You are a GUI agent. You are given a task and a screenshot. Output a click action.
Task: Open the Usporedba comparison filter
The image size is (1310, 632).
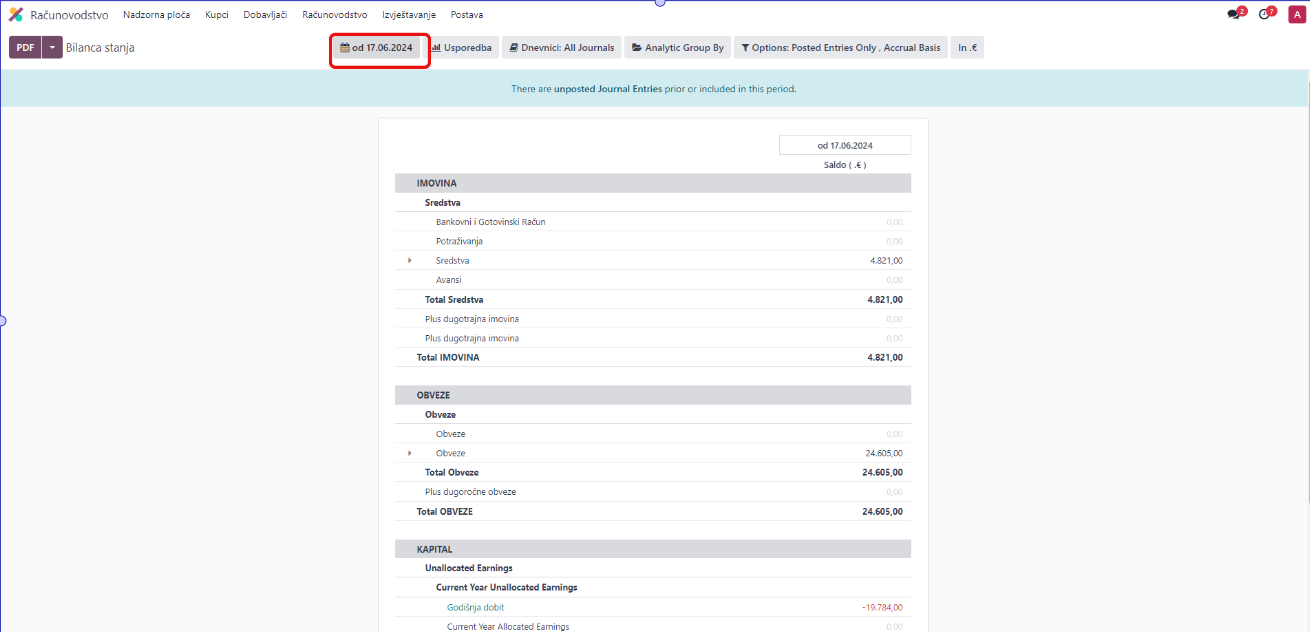click(462, 48)
